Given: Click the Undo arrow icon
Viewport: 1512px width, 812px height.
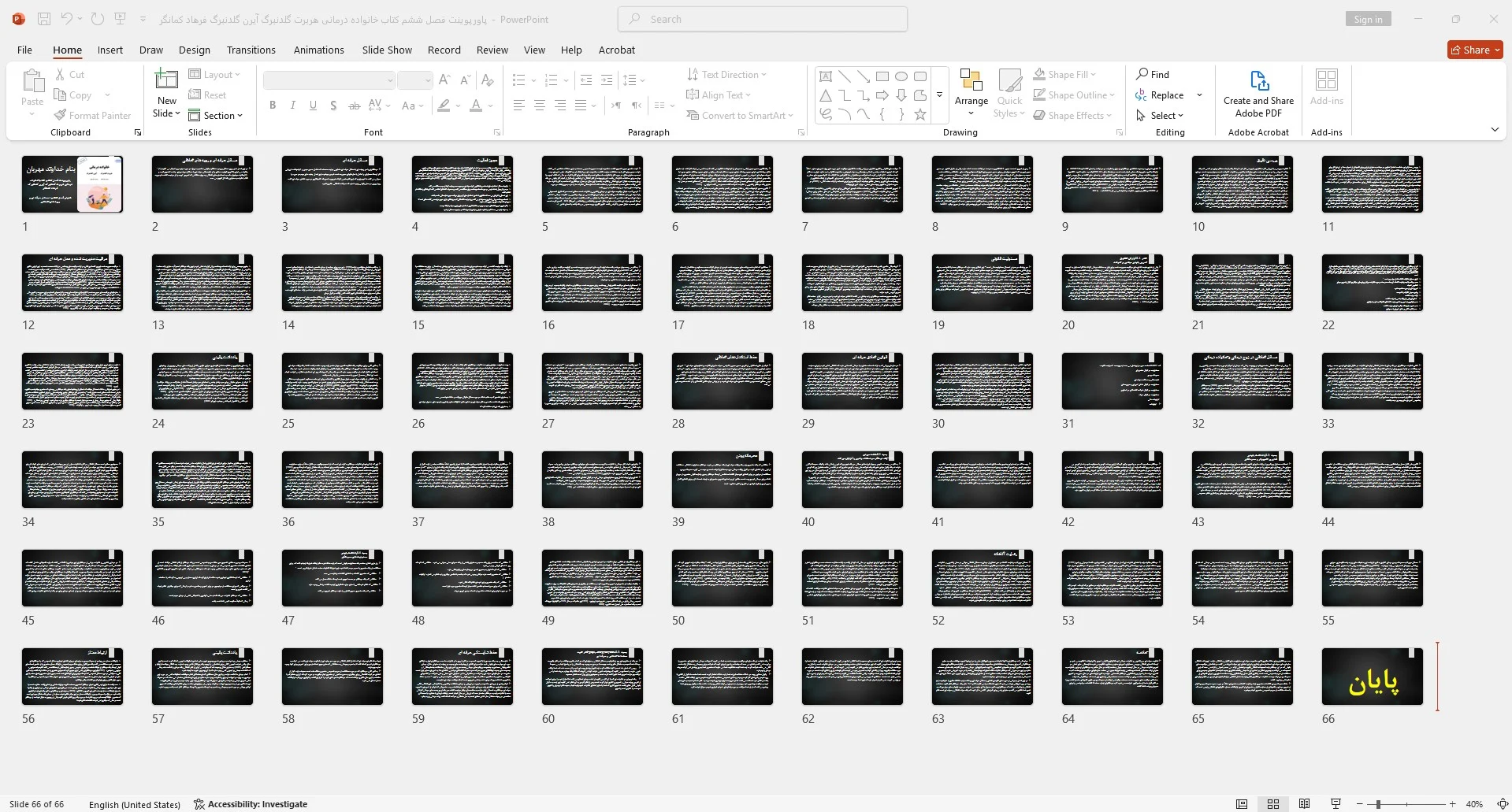Looking at the screenshot, I should [x=67, y=19].
